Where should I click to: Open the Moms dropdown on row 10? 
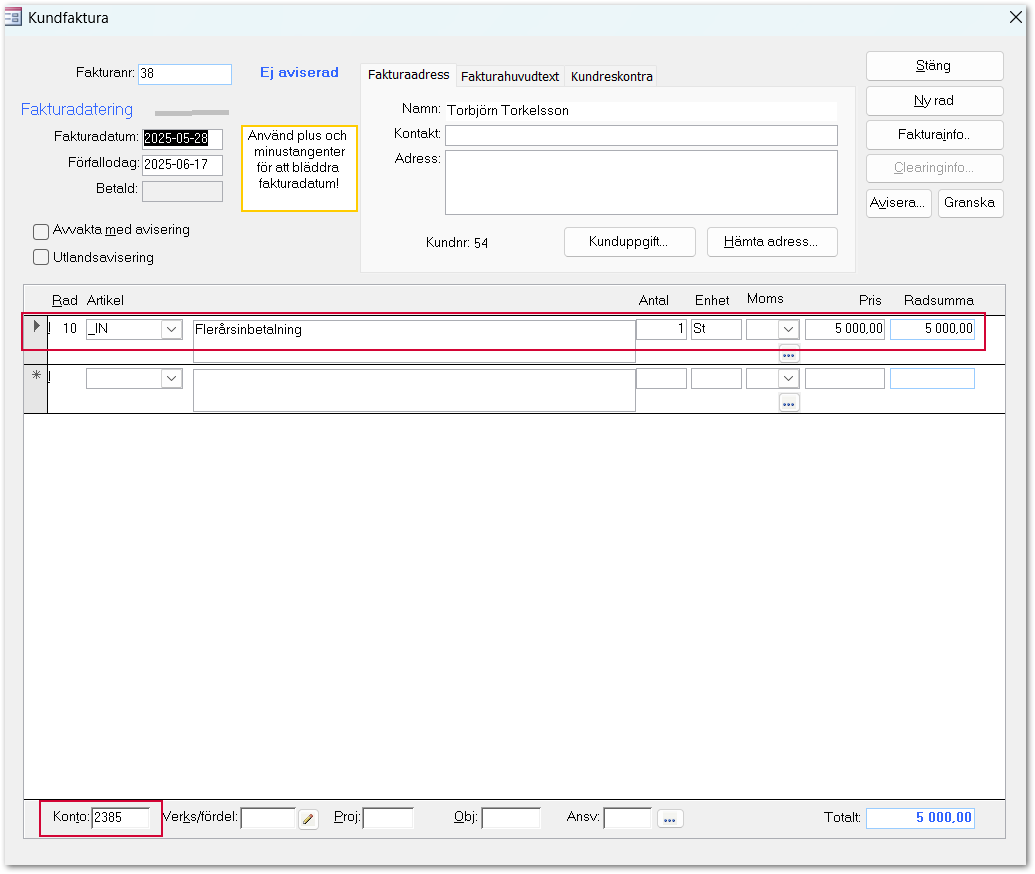tap(788, 329)
